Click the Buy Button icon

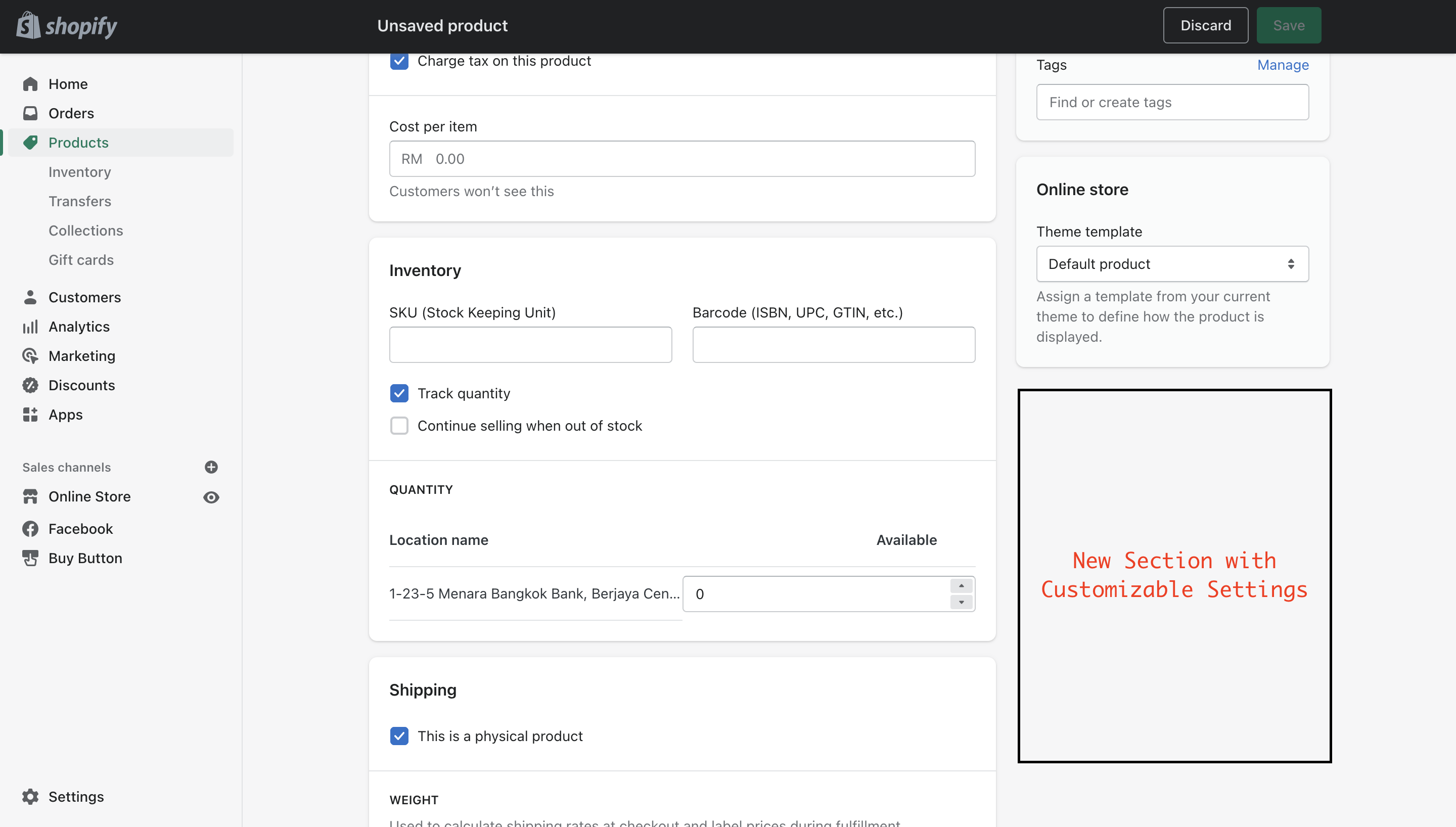click(x=30, y=558)
